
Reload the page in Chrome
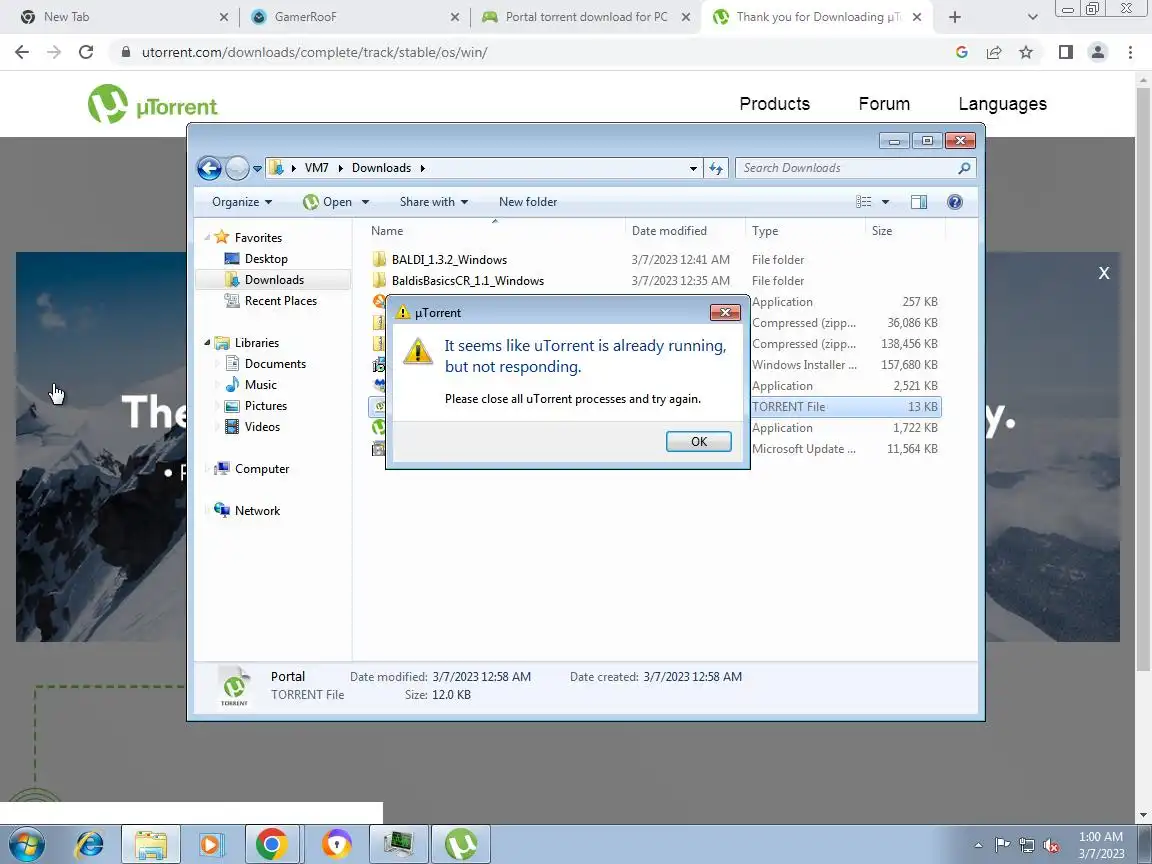click(86, 52)
